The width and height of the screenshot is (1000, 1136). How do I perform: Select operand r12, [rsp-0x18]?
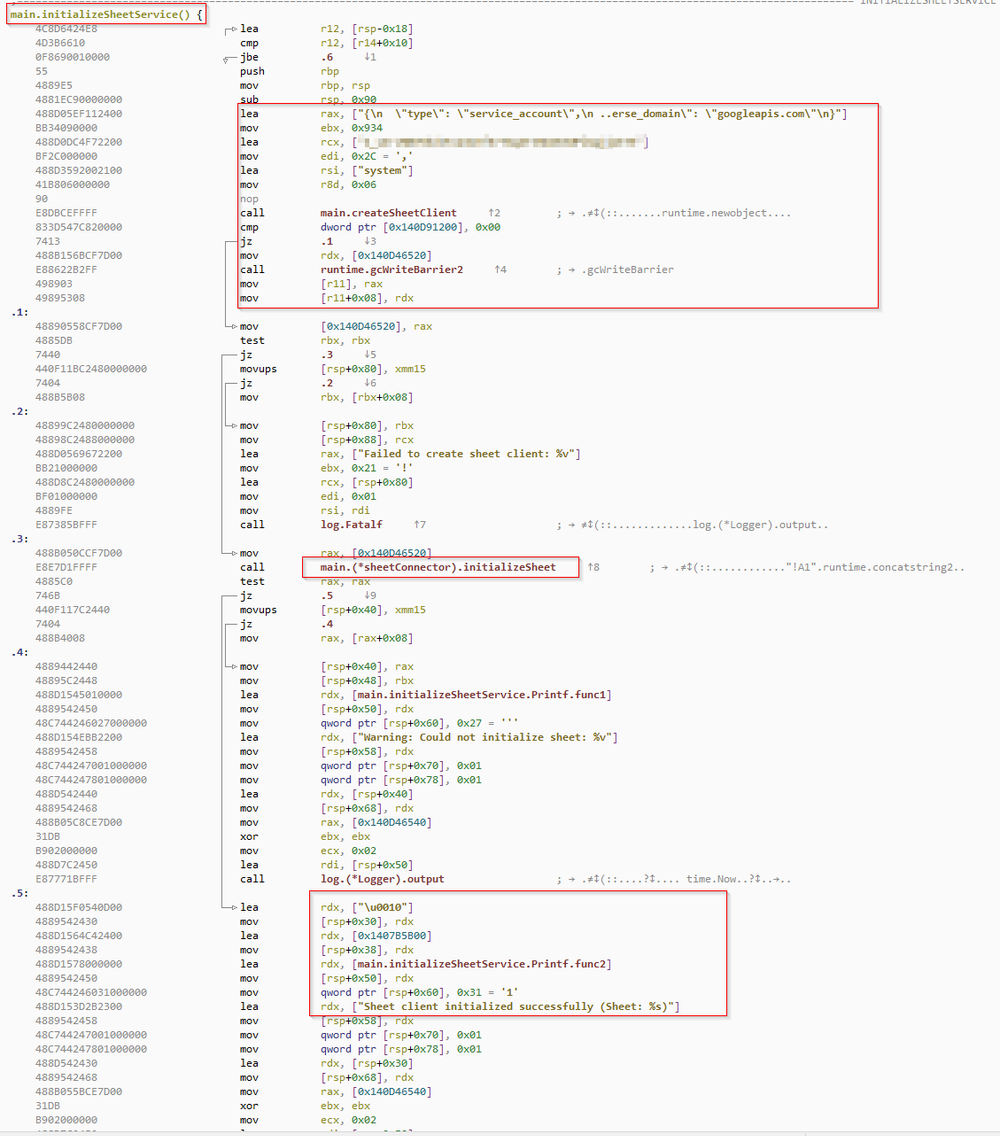tap(367, 29)
